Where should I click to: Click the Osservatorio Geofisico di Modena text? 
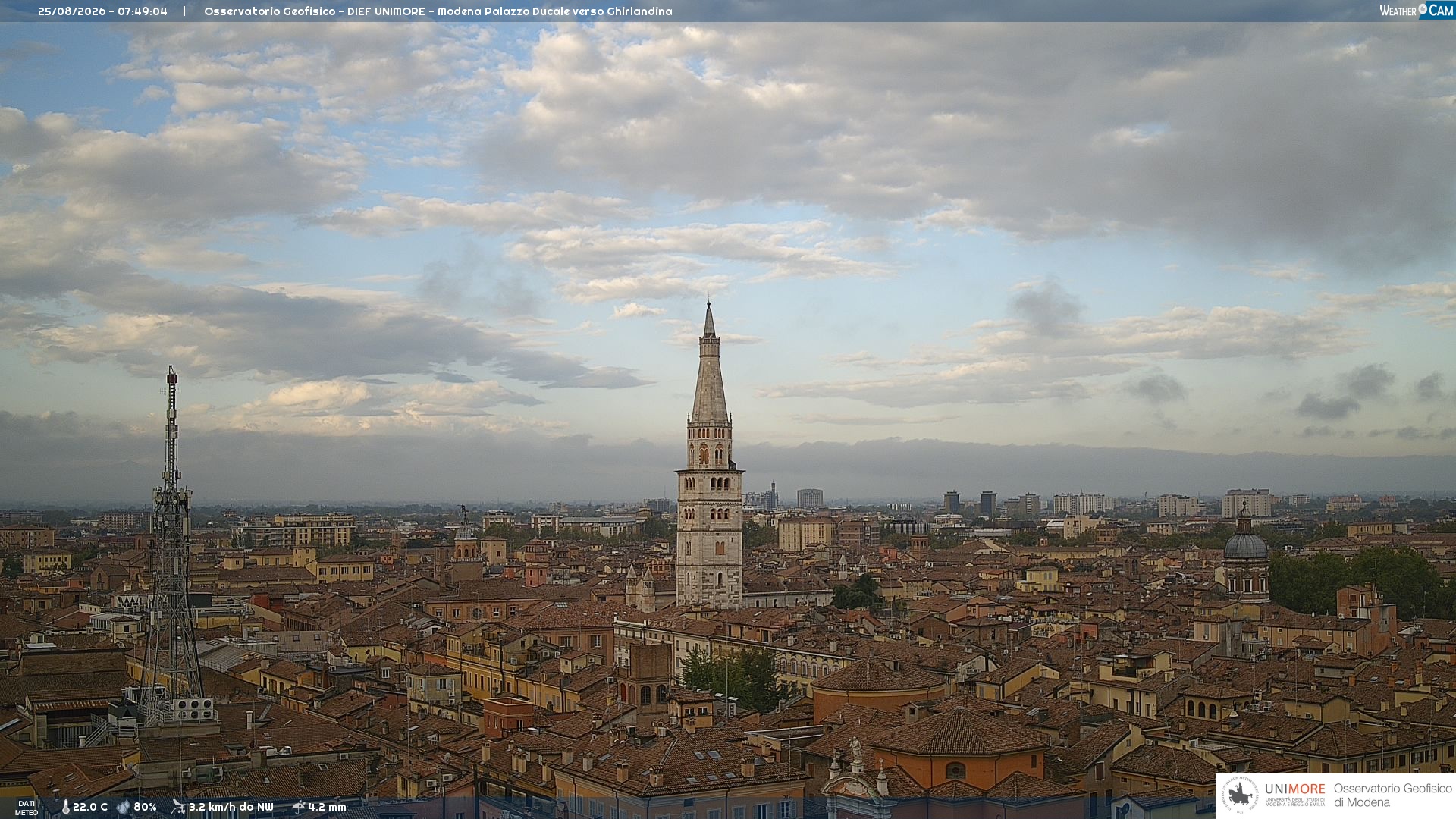click(x=1393, y=795)
